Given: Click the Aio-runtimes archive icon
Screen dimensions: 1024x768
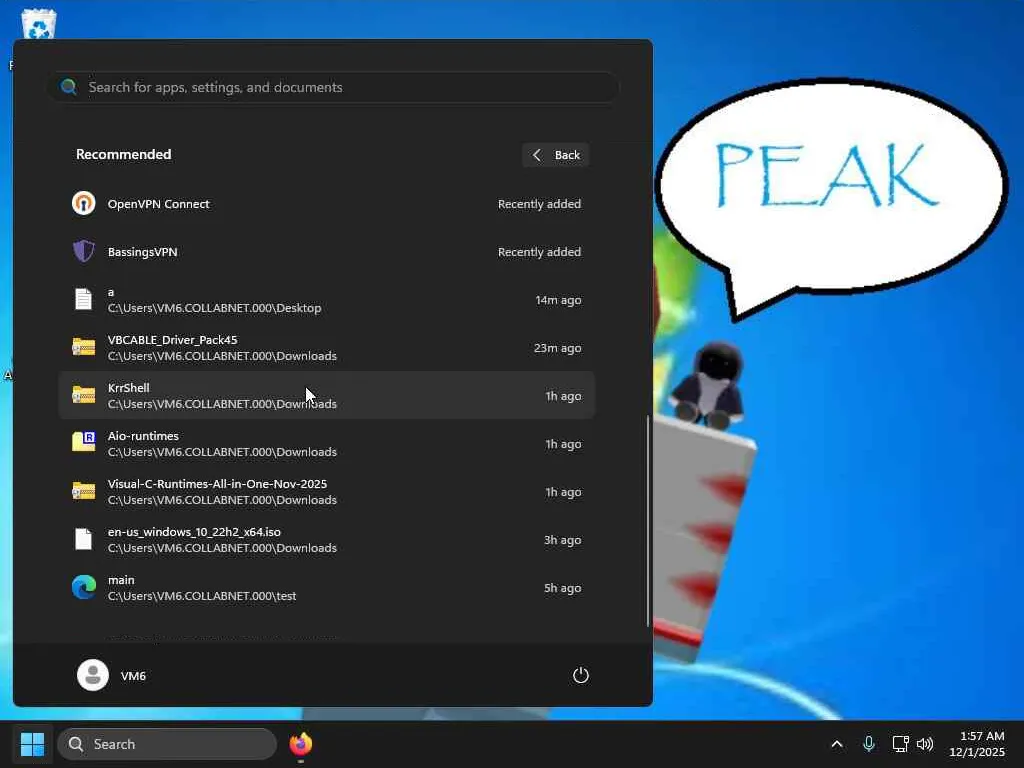Looking at the screenshot, I should 84,442.
